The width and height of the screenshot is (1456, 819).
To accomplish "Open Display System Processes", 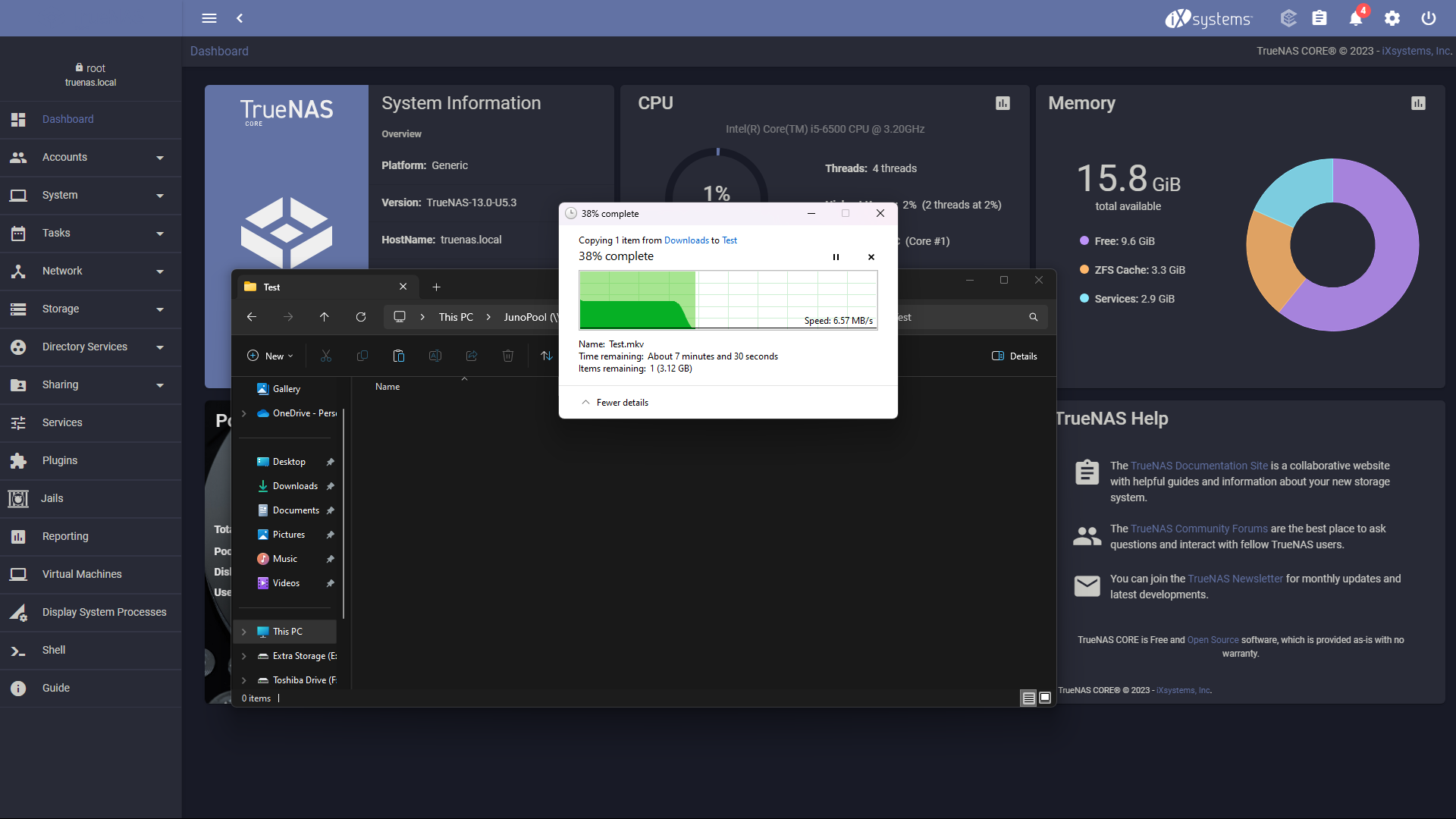I will pyautogui.click(x=91, y=612).
